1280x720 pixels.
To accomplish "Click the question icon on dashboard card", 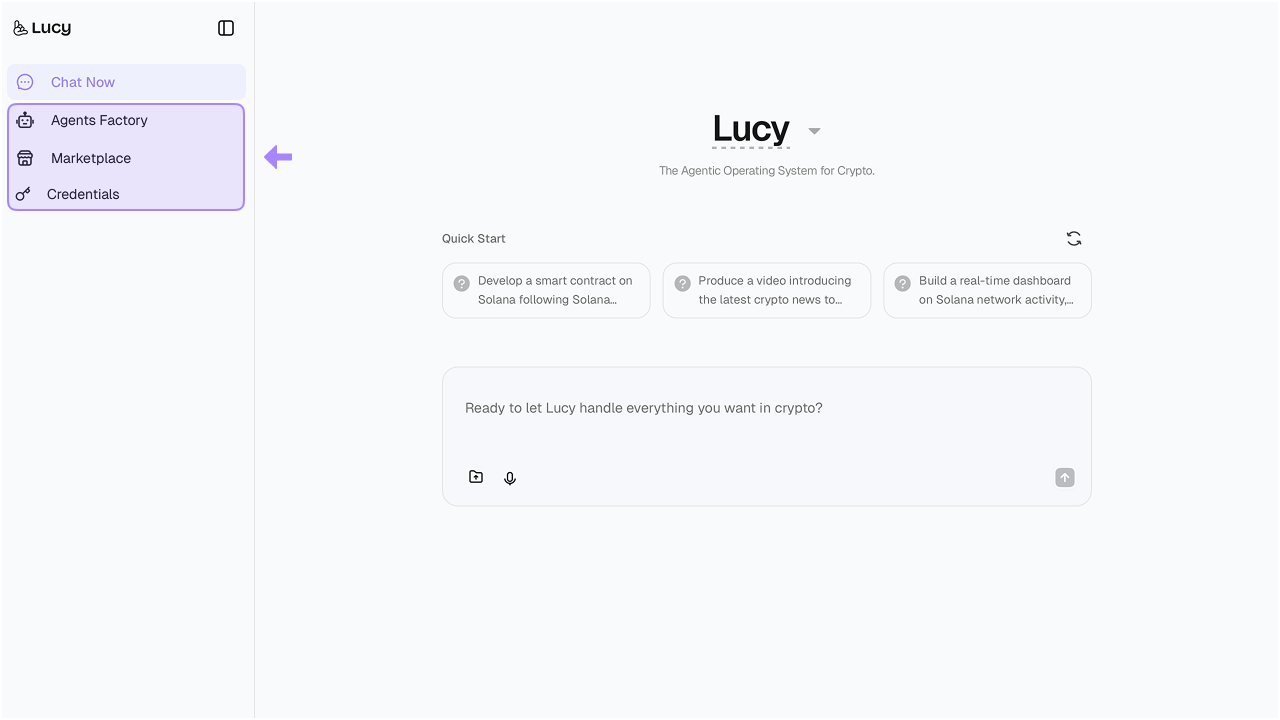I will (903, 283).
